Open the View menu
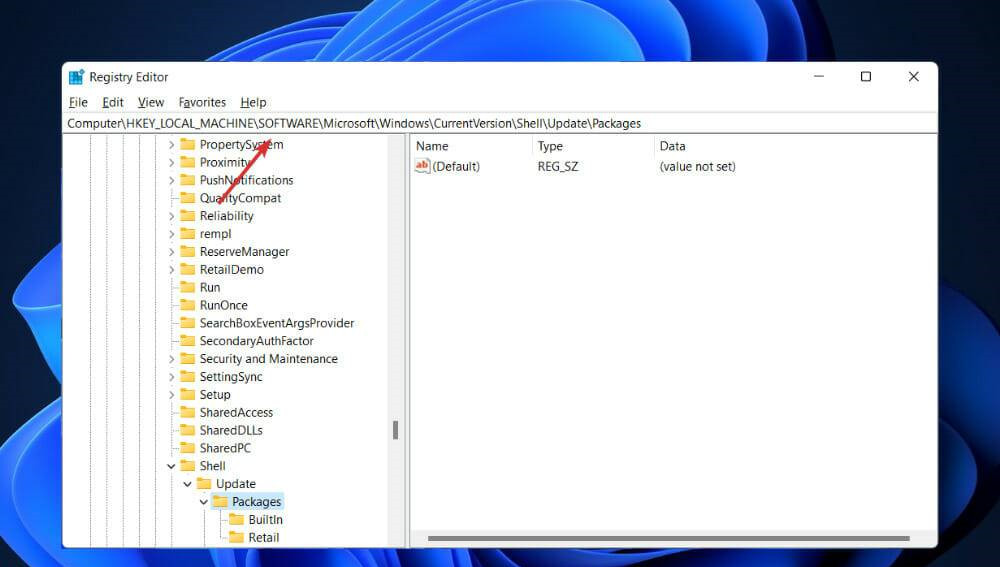This screenshot has height=567, width=1000. 151,102
